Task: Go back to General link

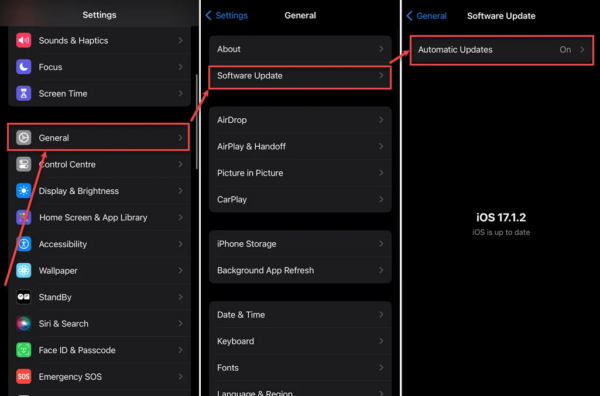Action: [x=426, y=16]
